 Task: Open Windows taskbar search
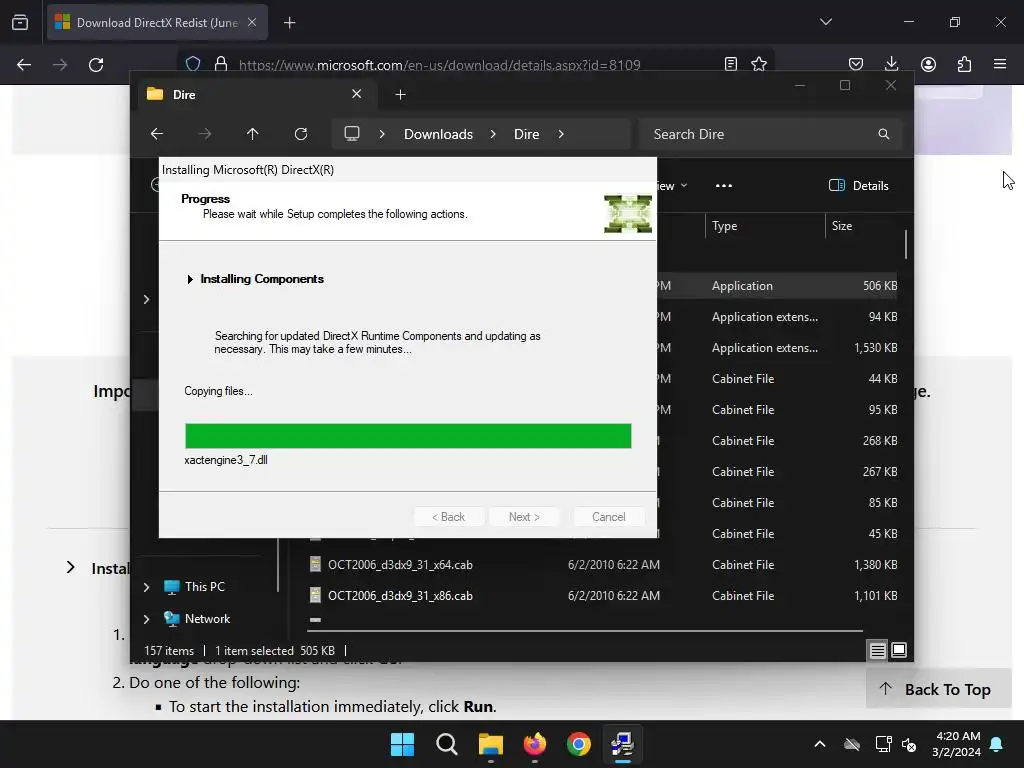(x=447, y=744)
